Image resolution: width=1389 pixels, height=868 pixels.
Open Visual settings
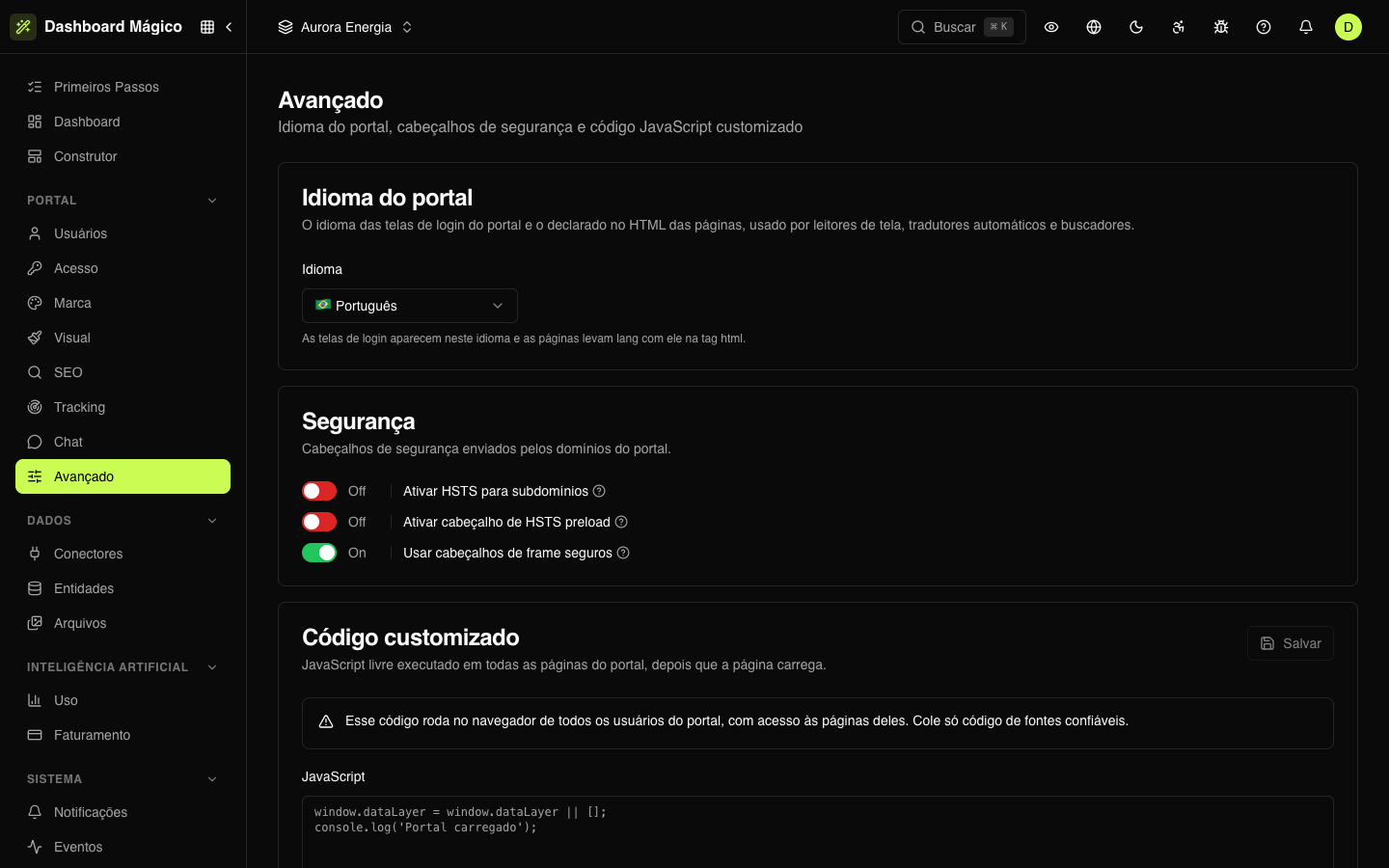point(123,338)
